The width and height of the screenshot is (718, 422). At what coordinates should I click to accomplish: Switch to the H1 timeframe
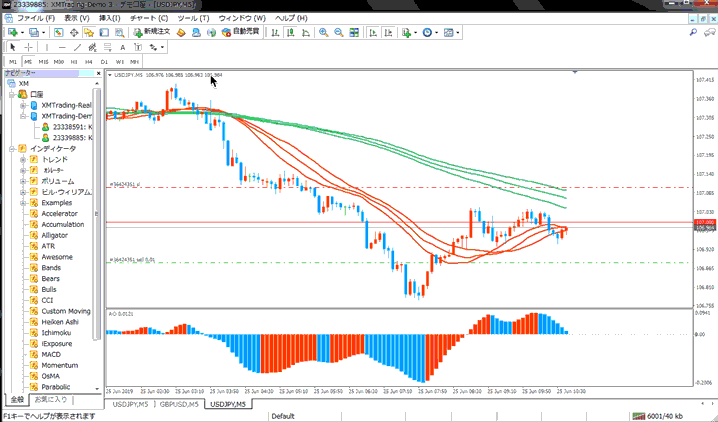74,62
